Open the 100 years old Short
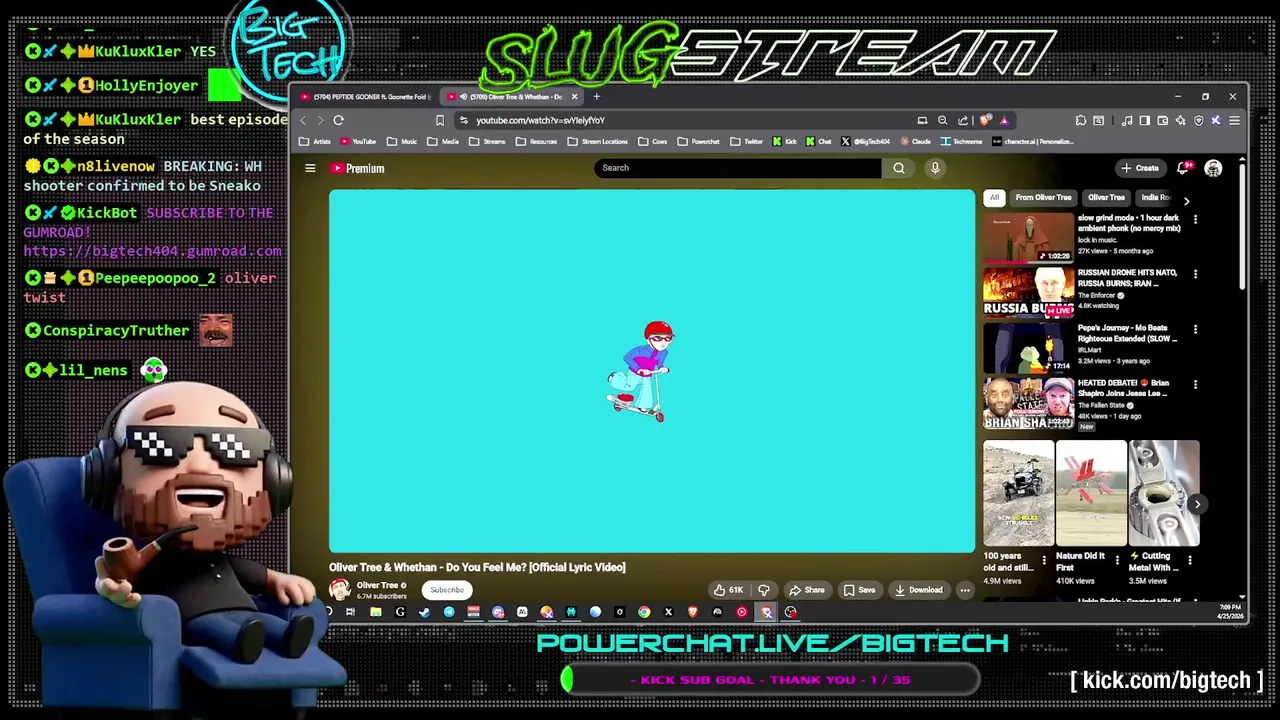Viewport: 1280px width, 720px height. click(x=1018, y=493)
